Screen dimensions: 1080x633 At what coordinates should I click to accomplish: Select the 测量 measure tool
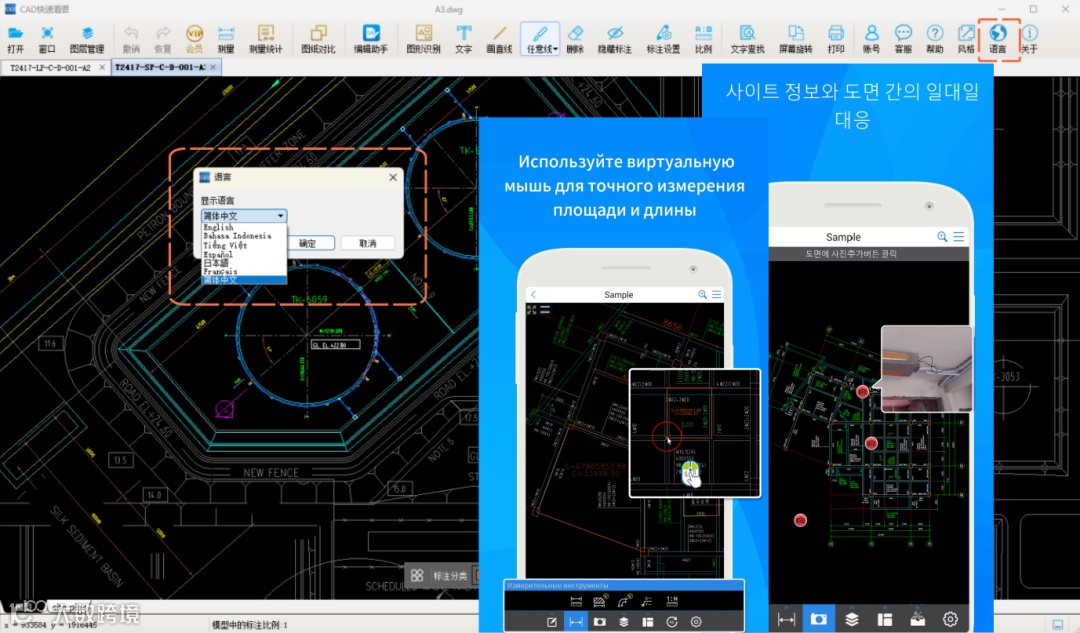pos(226,39)
